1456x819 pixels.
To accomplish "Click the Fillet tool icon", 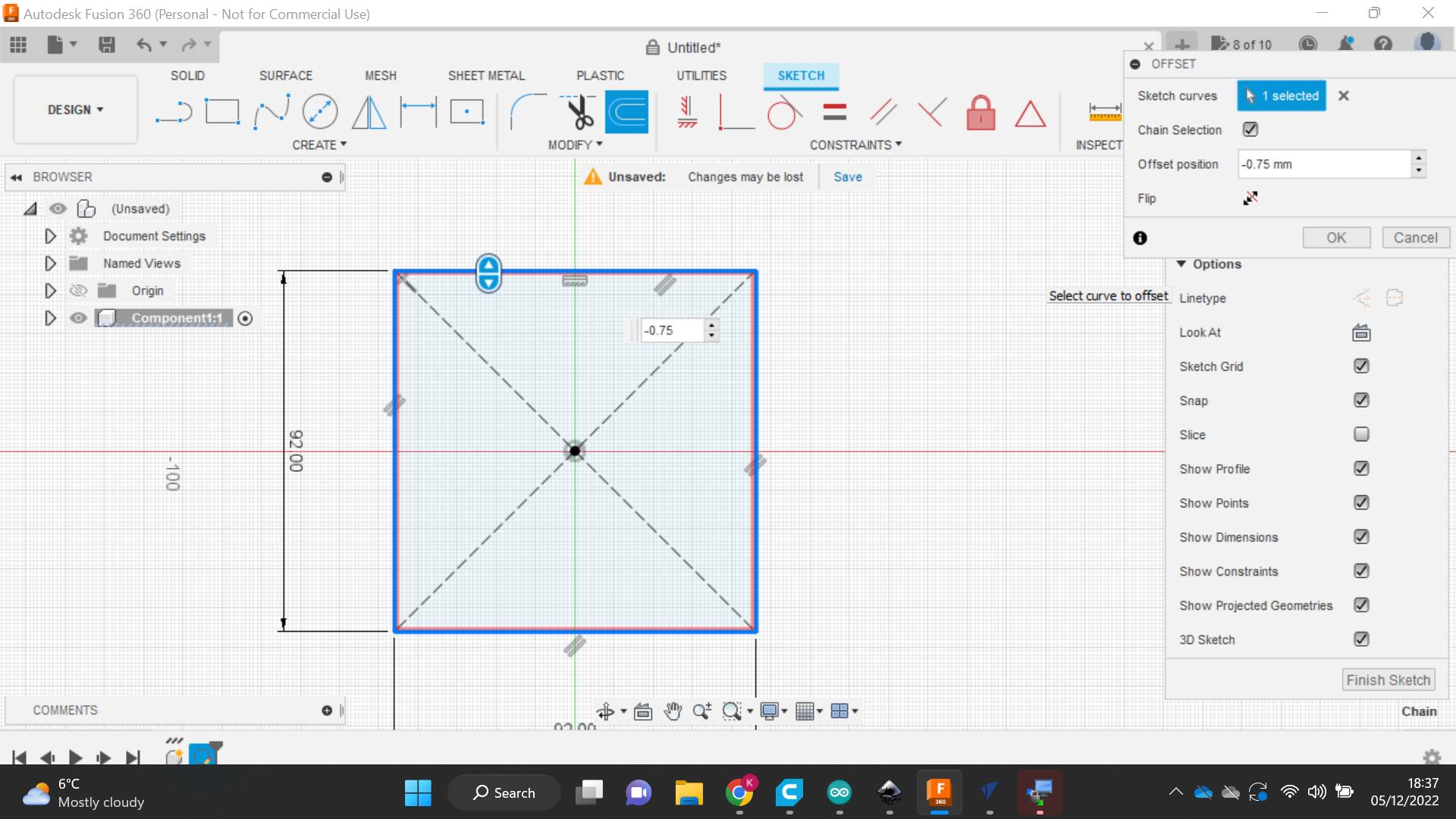I will tap(527, 112).
